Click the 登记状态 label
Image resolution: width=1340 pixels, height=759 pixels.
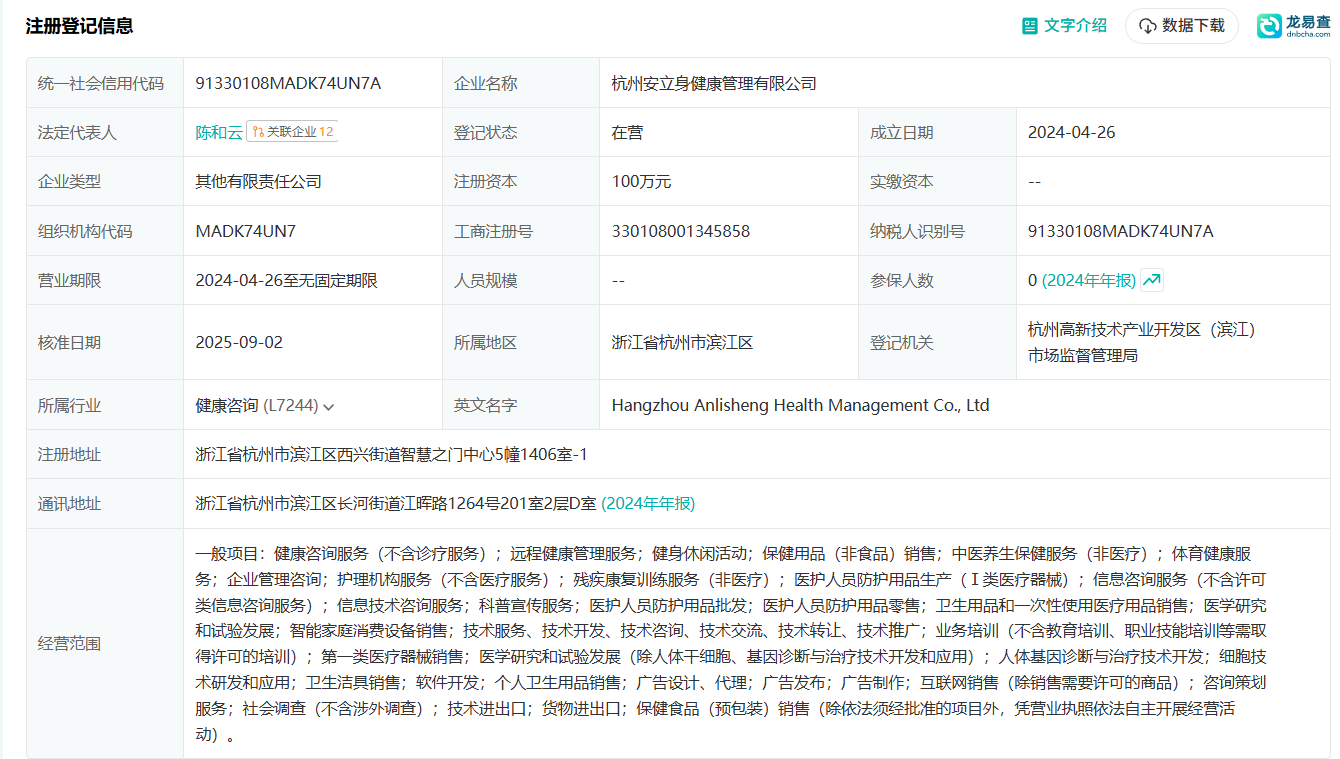coord(486,132)
